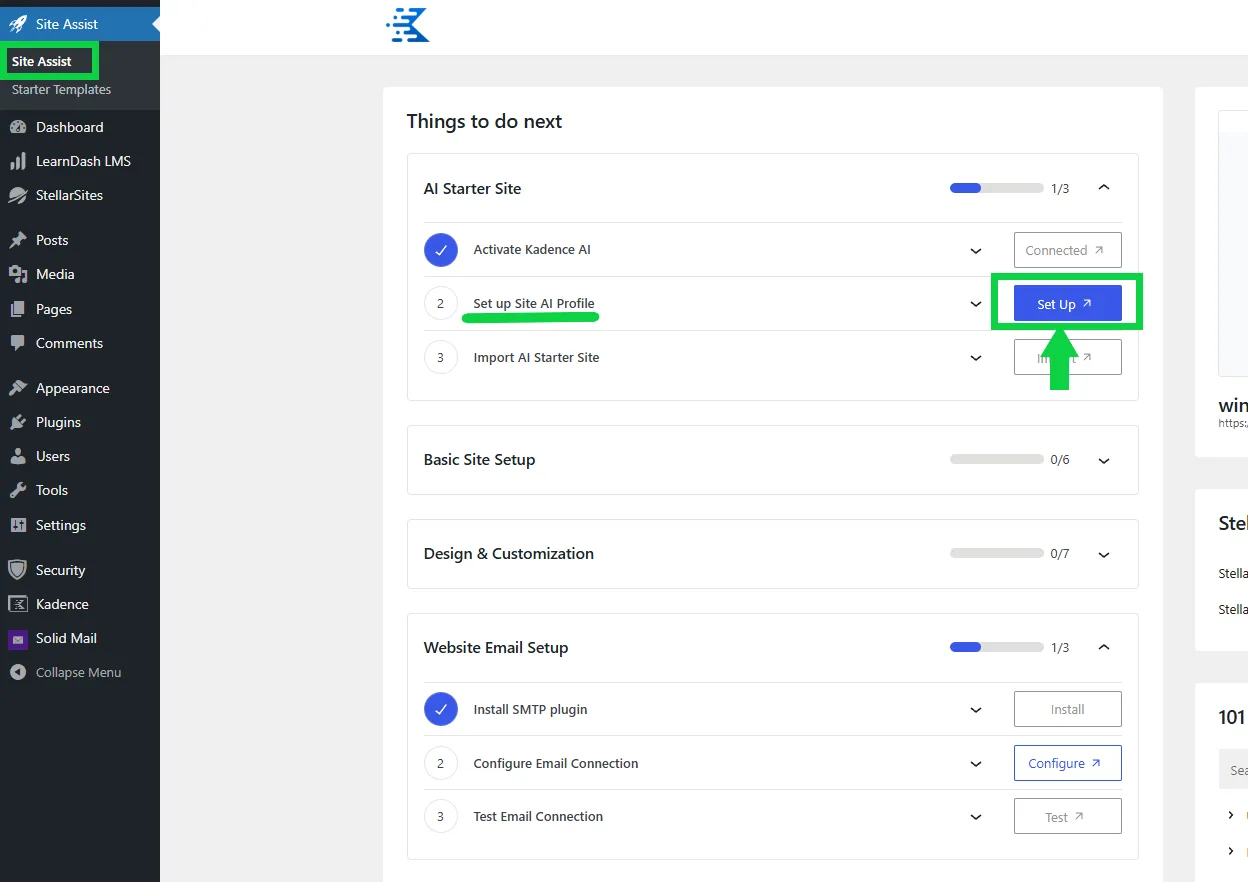Image resolution: width=1248 pixels, height=882 pixels.
Task: Go to the Dashboard menu item
Action: click(x=80, y=127)
